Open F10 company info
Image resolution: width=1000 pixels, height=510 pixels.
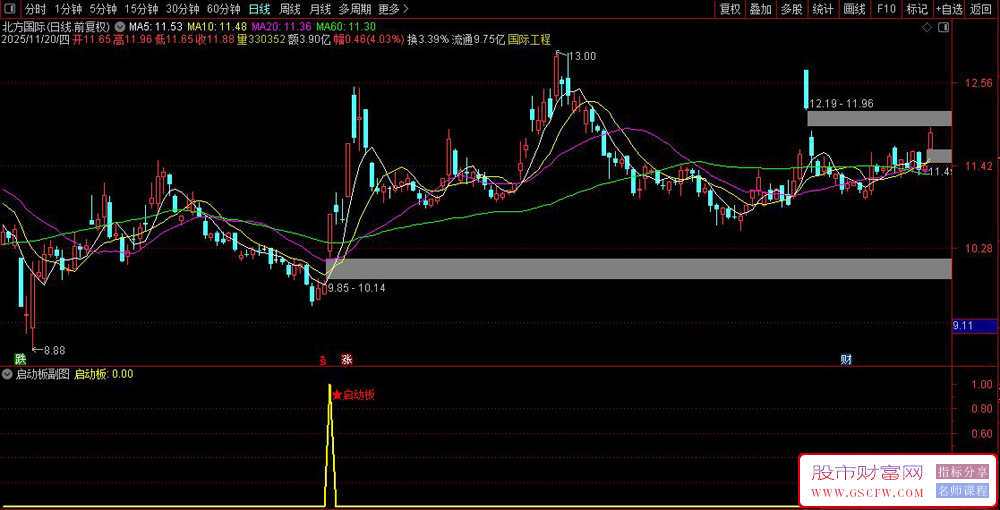point(886,9)
